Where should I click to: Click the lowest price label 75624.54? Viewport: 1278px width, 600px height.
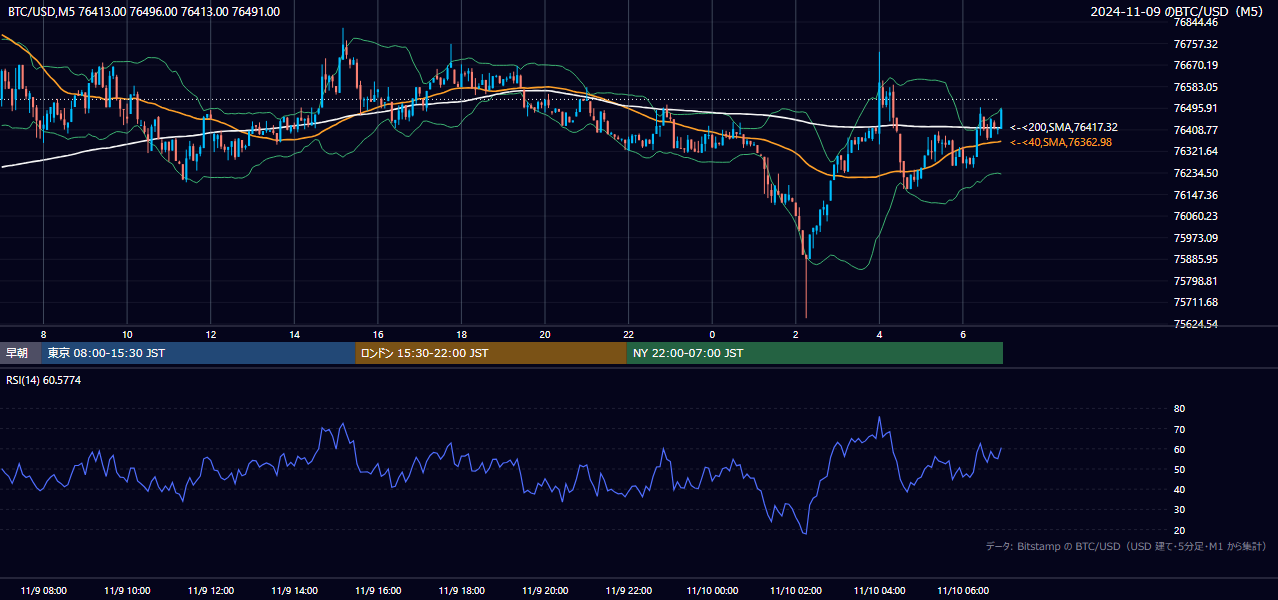point(1195,324)
